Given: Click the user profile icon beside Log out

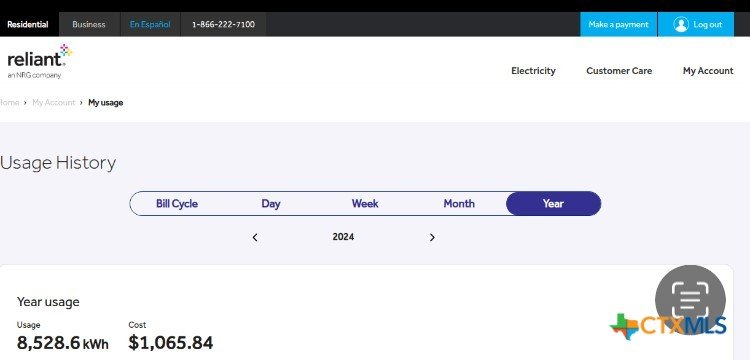Looking at the screenshot, I should click(681, 24).
